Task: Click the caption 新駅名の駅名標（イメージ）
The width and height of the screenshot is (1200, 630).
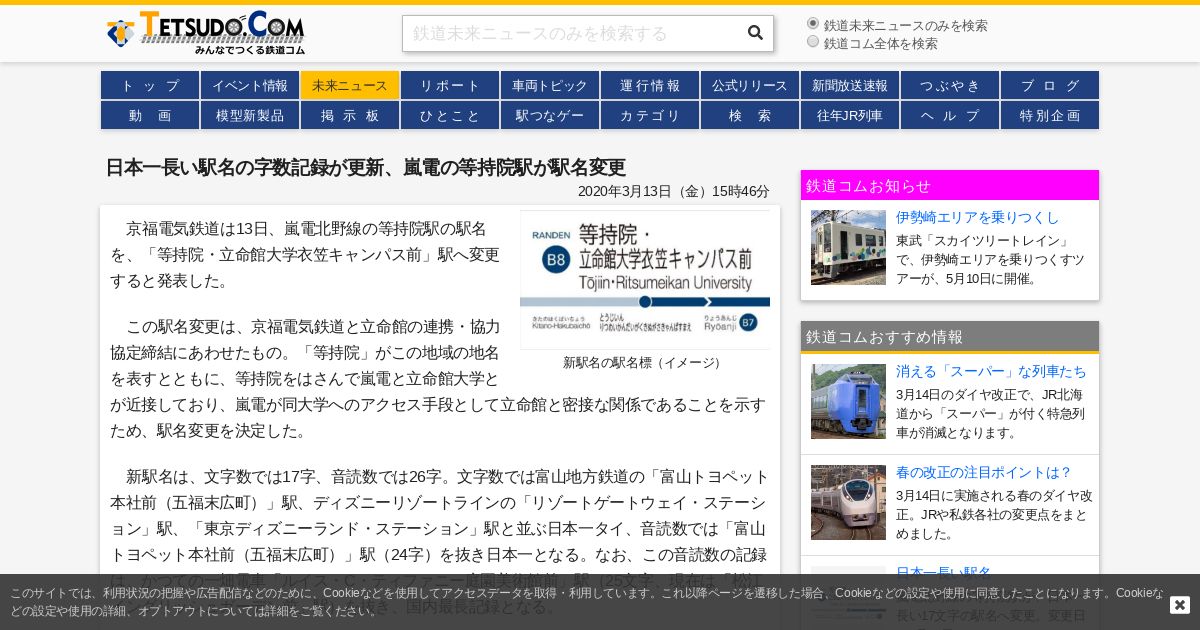Action: click(x=645, y=363)
